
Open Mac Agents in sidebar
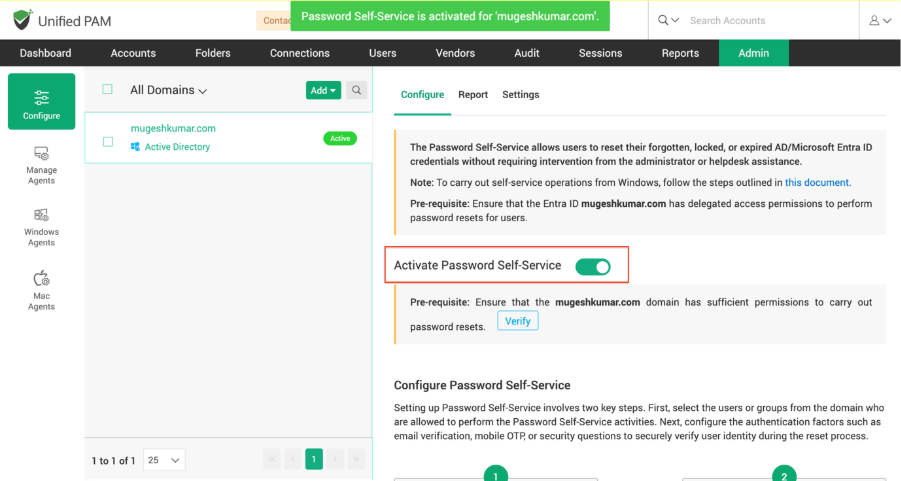coord(41,289)
